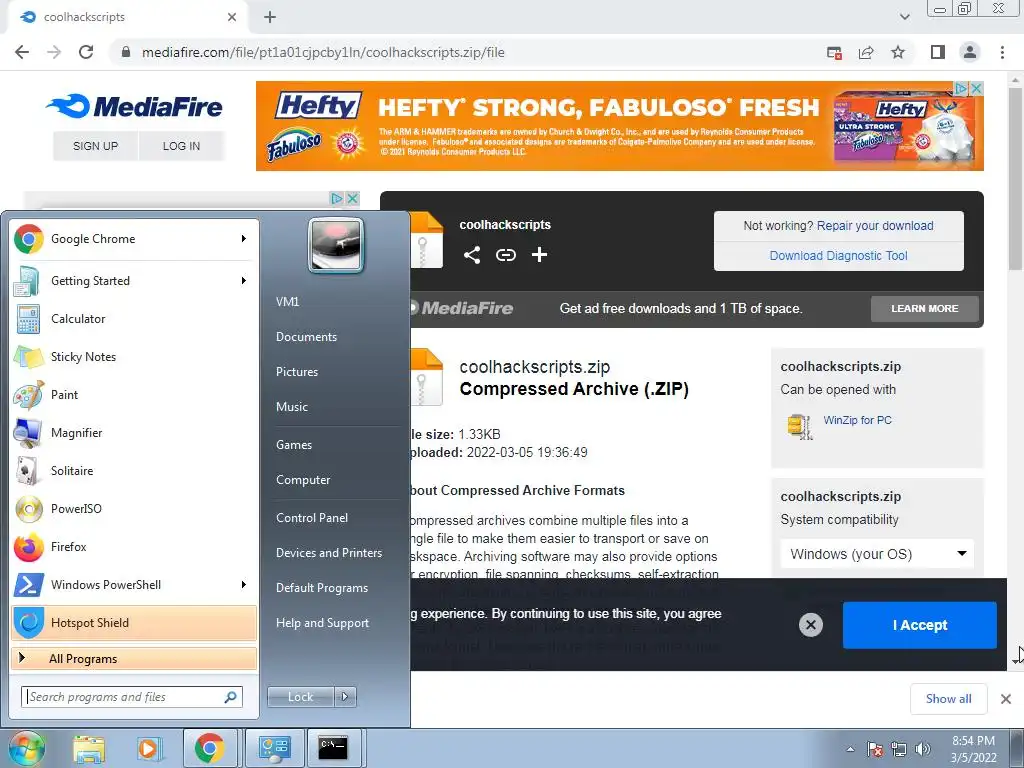Open the Solitaire game
The height and width of the screenshot is (768, 1024).
(x=134, y=471)
